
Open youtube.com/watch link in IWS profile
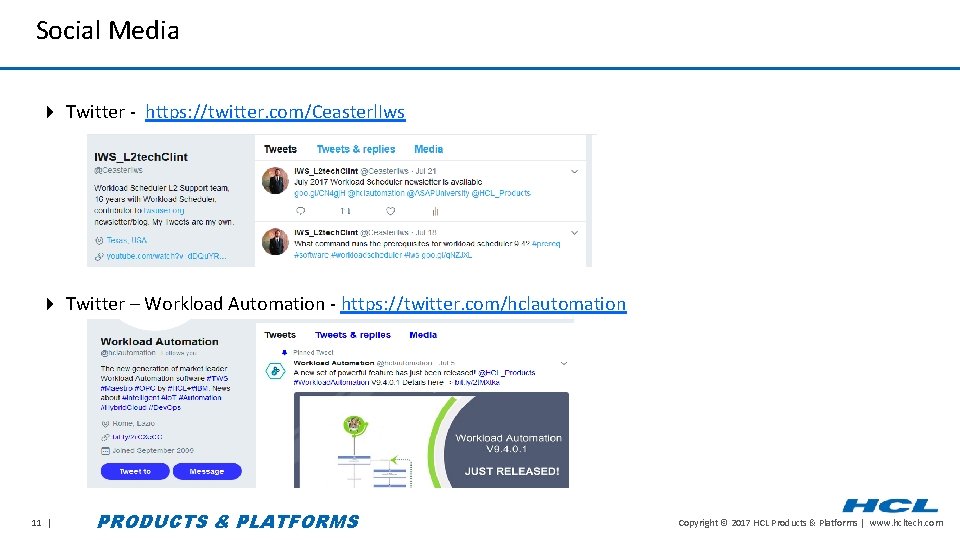pyautogui.click(x=167, y=256)
